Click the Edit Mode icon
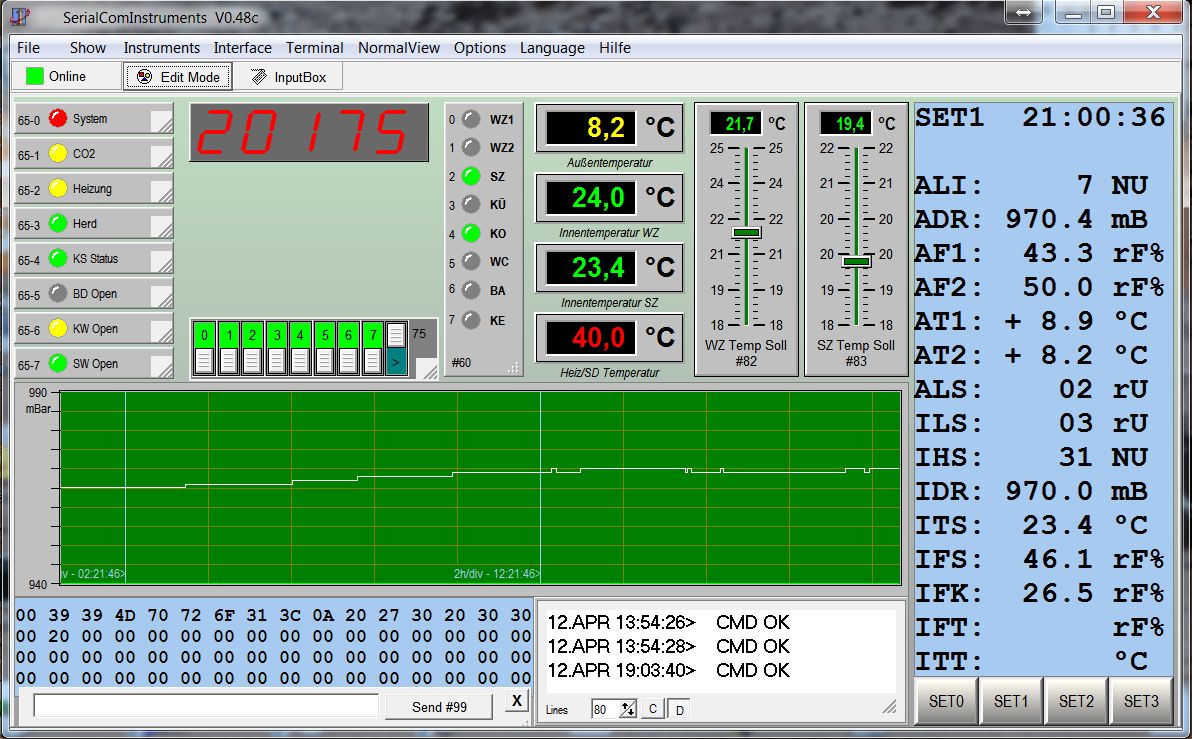Image resolution: width=1192 pixels, height=739 pixels. [144, 77]
